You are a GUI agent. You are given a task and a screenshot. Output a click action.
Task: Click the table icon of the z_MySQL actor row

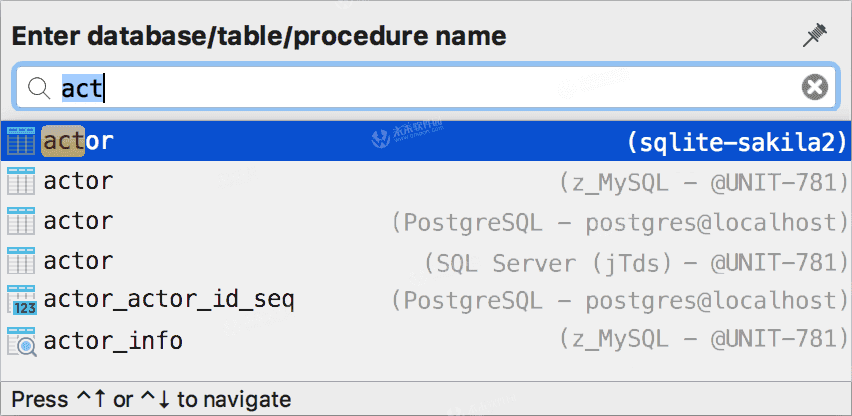[x=21, y=181]
